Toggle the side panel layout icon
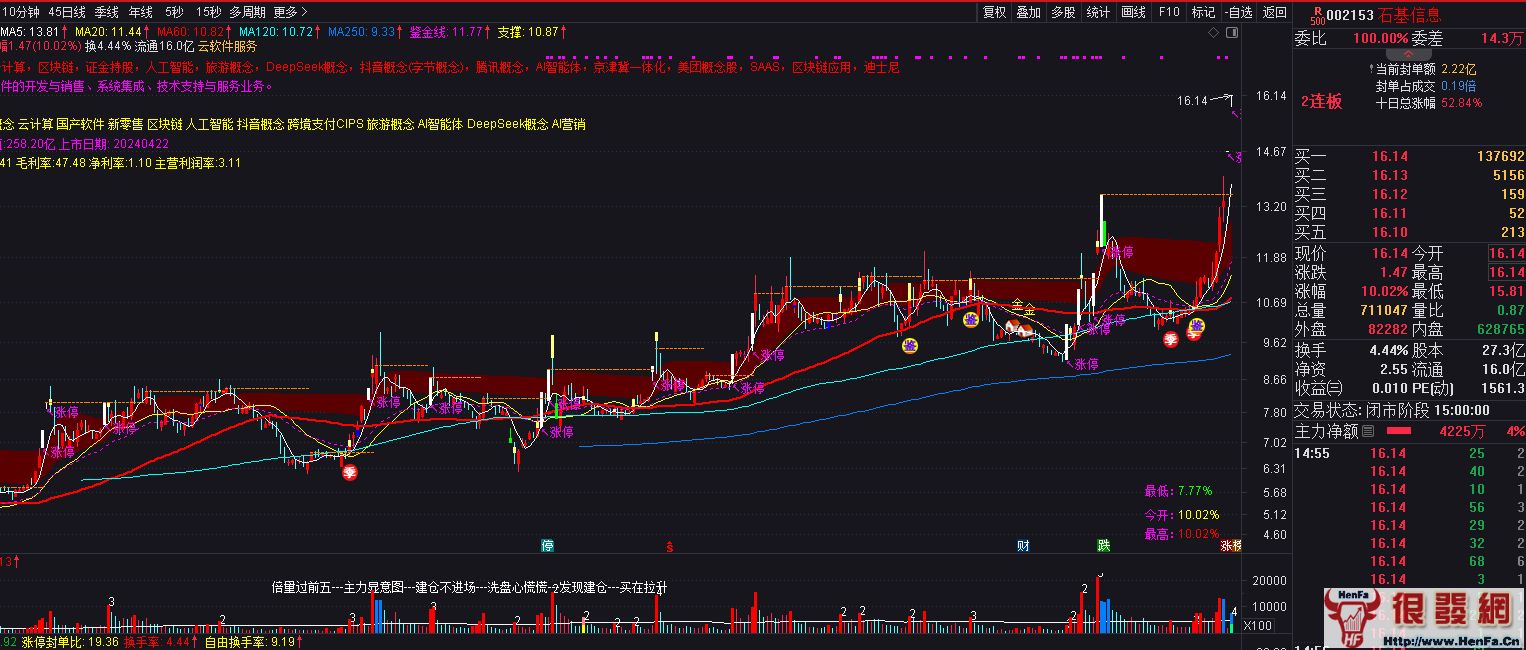The image size is (1526, 650). pos(1233,33)
